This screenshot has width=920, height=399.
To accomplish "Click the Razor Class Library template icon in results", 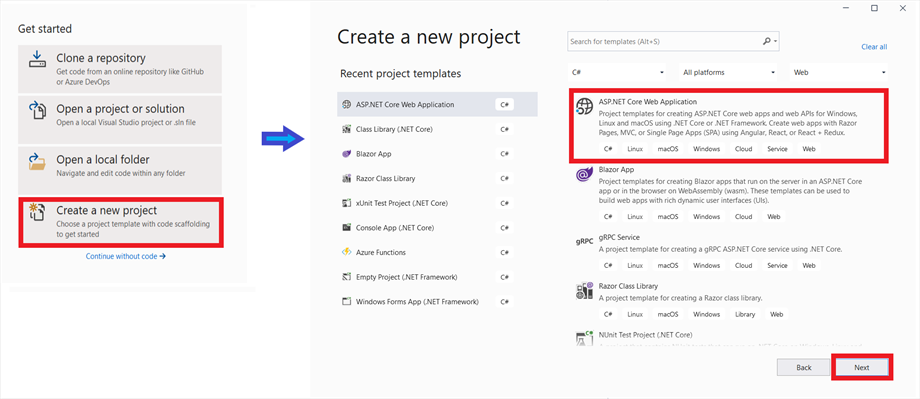I will pyautogui.click(x=584, y=291).
